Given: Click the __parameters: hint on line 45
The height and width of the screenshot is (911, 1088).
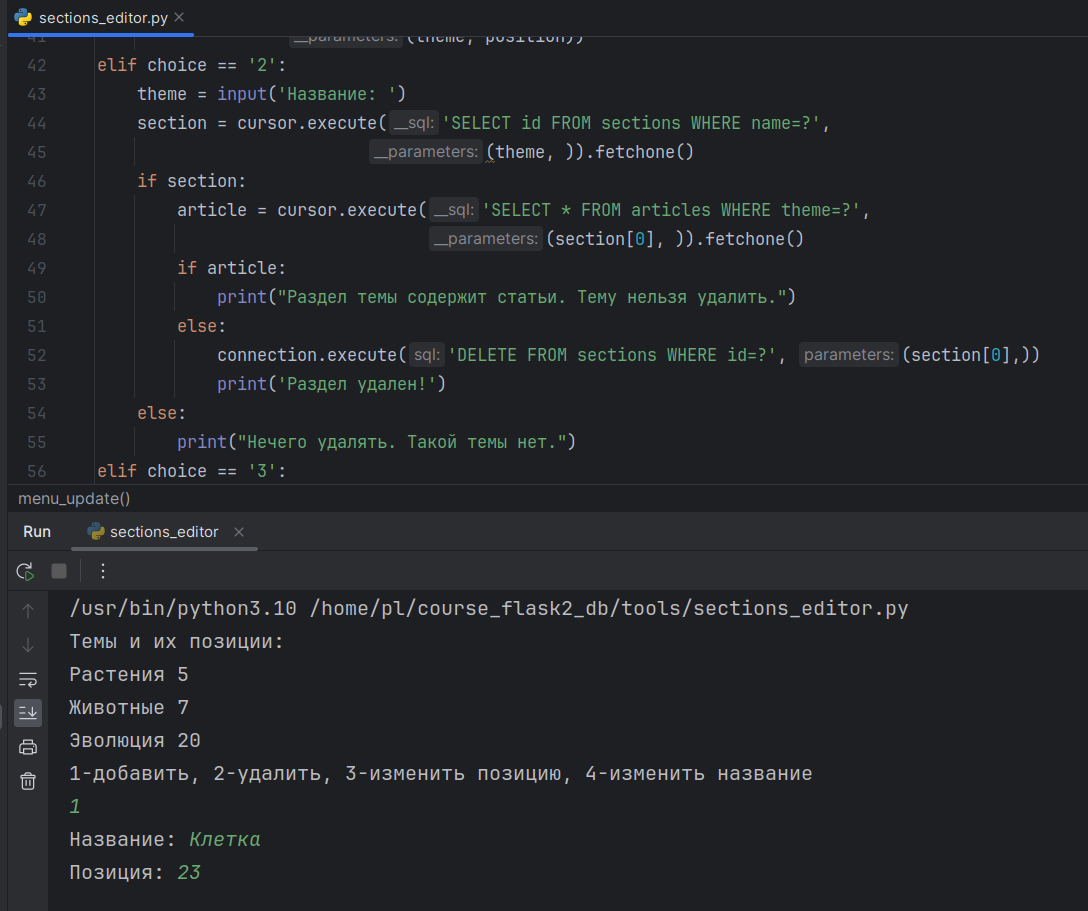Looking at the screenshot, I should pos(426,153).
